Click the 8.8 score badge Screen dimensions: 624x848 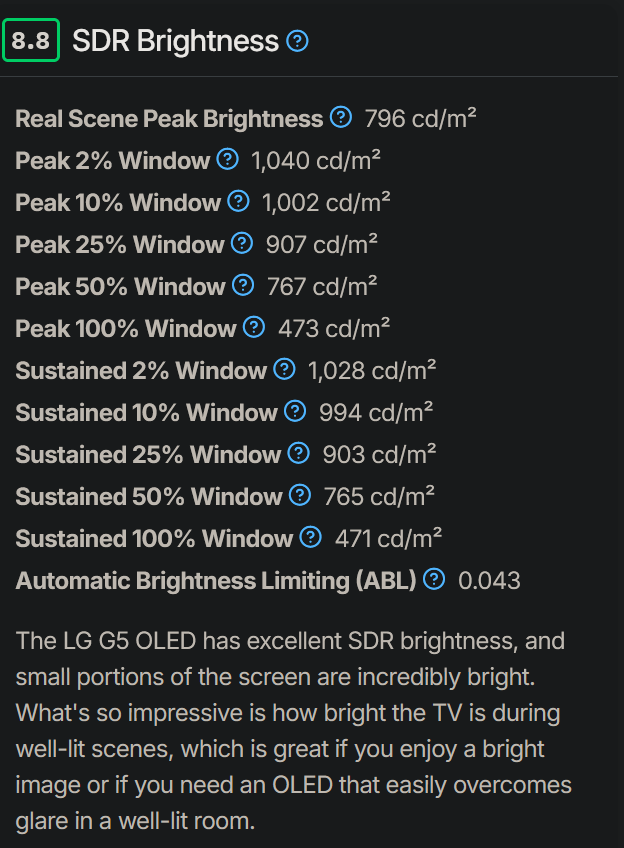pos(31,41)
